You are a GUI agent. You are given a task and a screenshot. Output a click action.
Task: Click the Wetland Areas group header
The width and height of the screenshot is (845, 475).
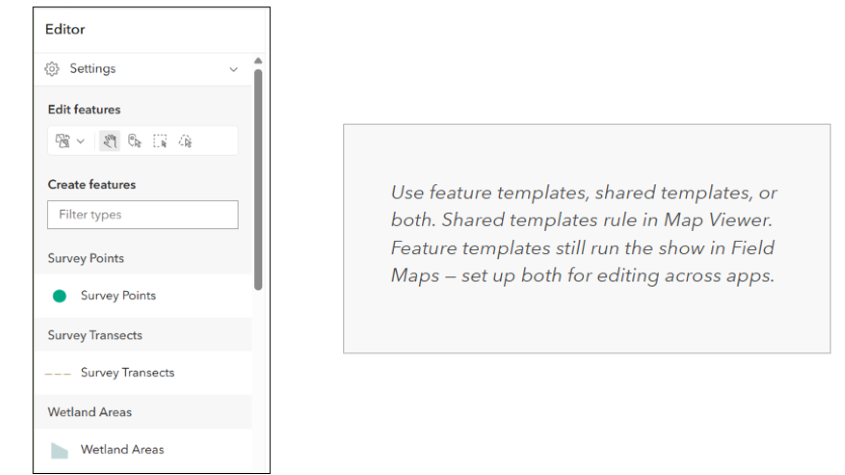[x=90, y=412]
